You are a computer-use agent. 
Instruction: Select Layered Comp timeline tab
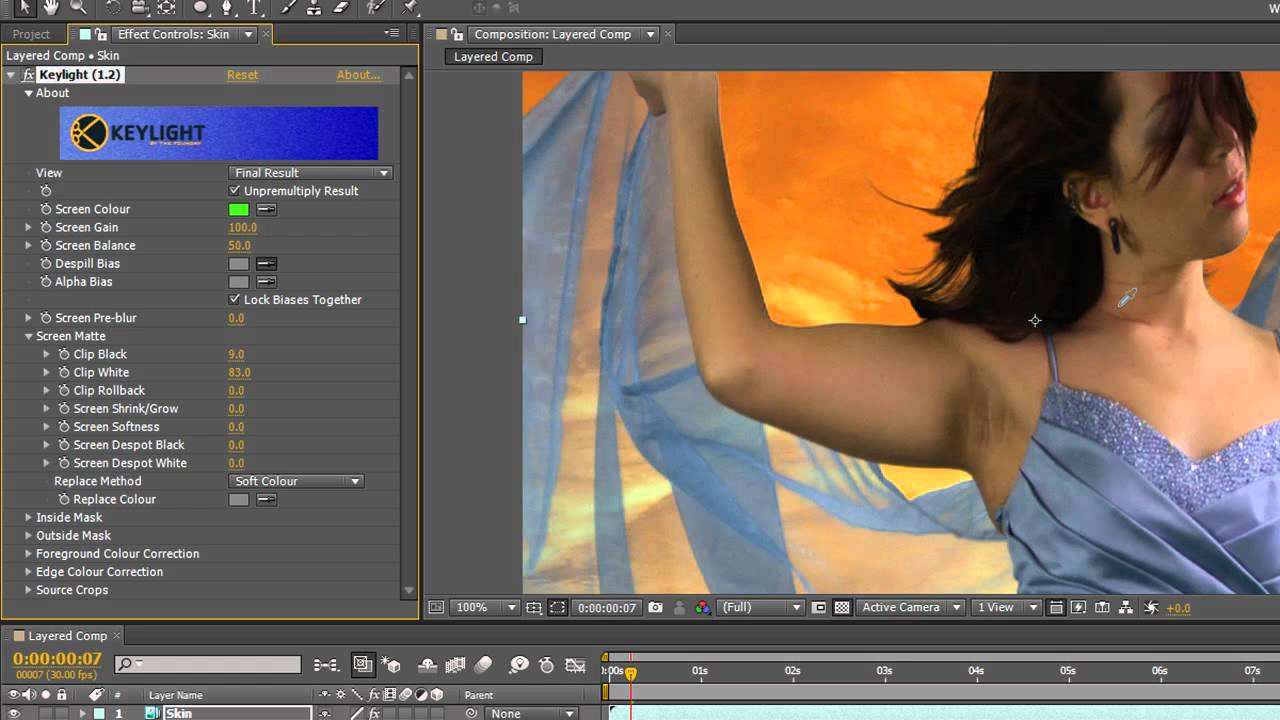pyautogui.click(x=67, y=636)
